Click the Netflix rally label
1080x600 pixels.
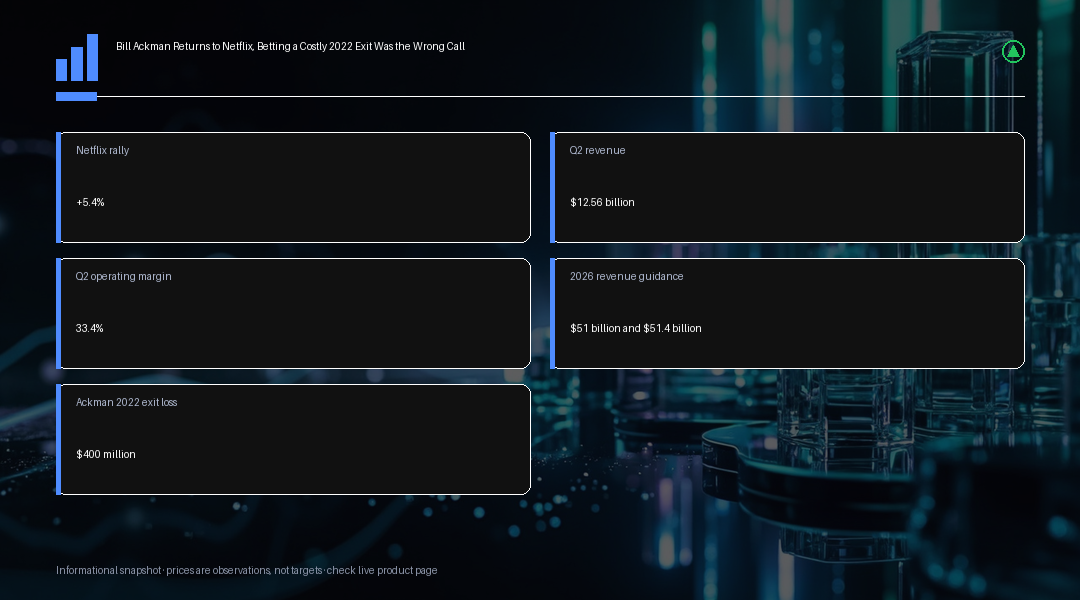pyautogui.click(x=103, y=150)
